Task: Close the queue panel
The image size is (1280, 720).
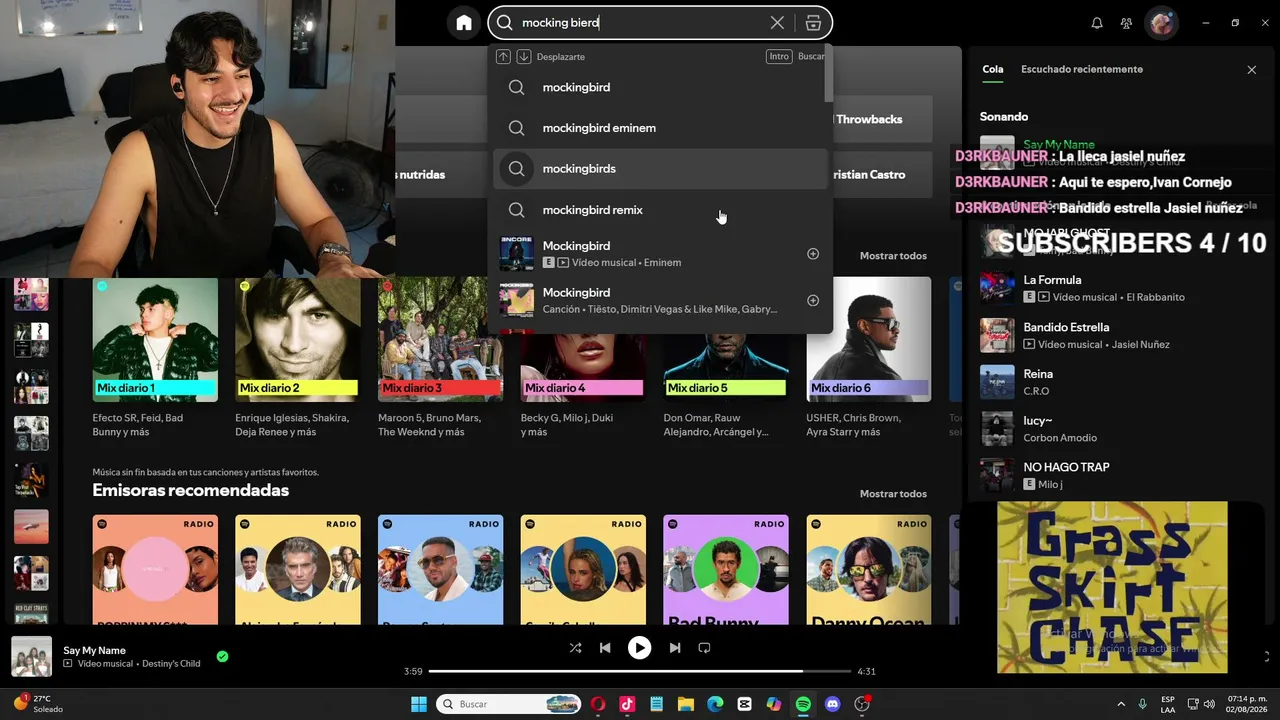Action: [x=1251, y=70]
